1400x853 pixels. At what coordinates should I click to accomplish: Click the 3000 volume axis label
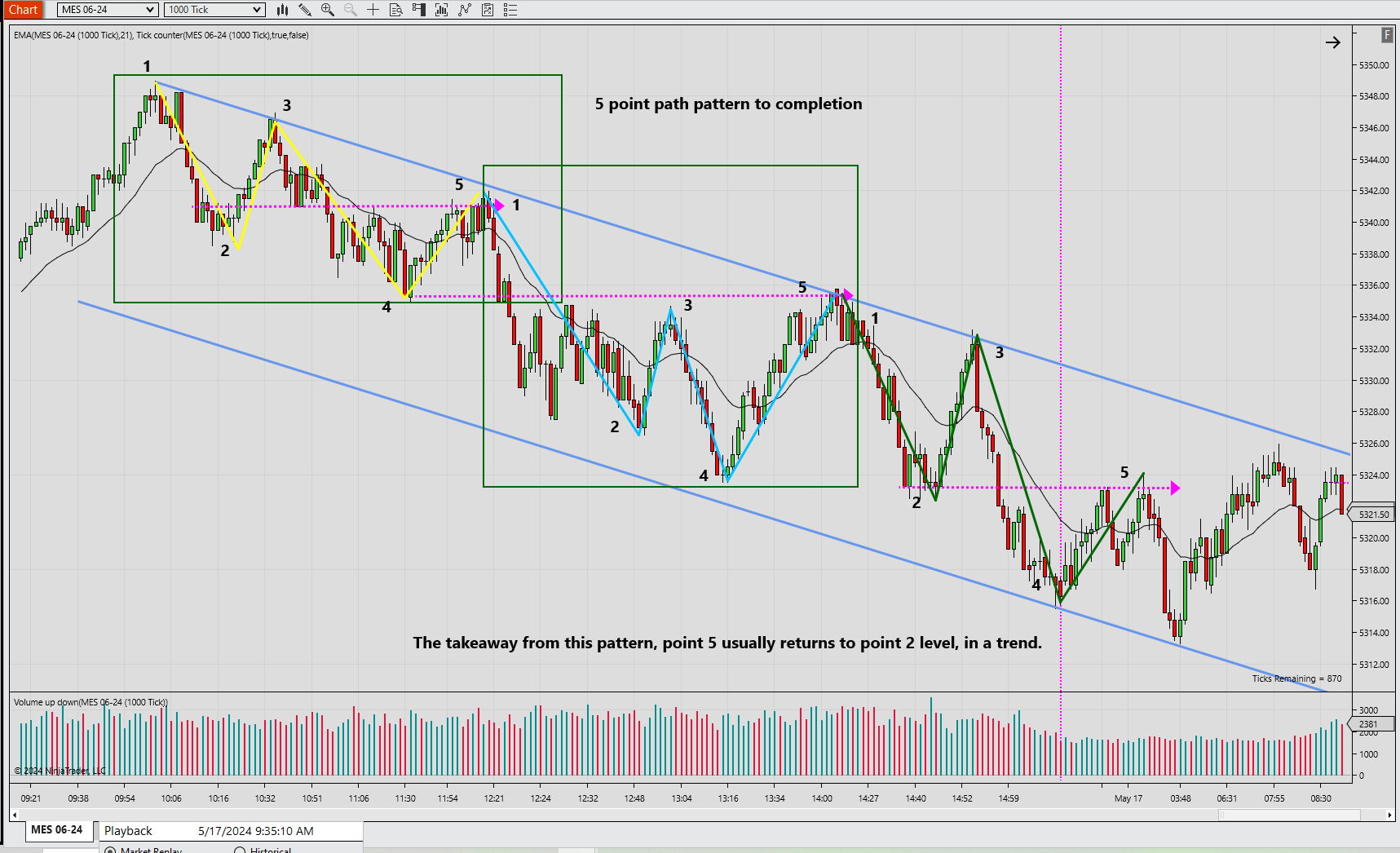point(1368,710)
